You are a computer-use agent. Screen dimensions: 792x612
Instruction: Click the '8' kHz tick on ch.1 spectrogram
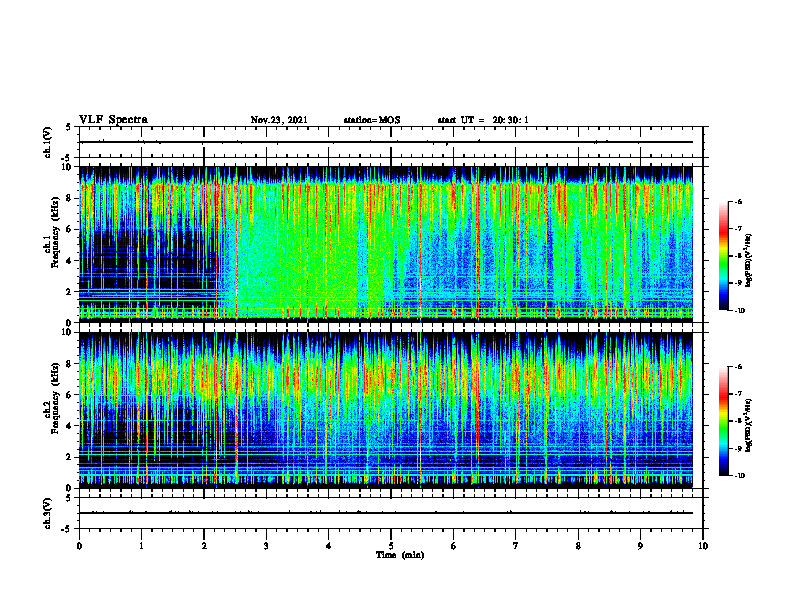(x=70, y=198)
